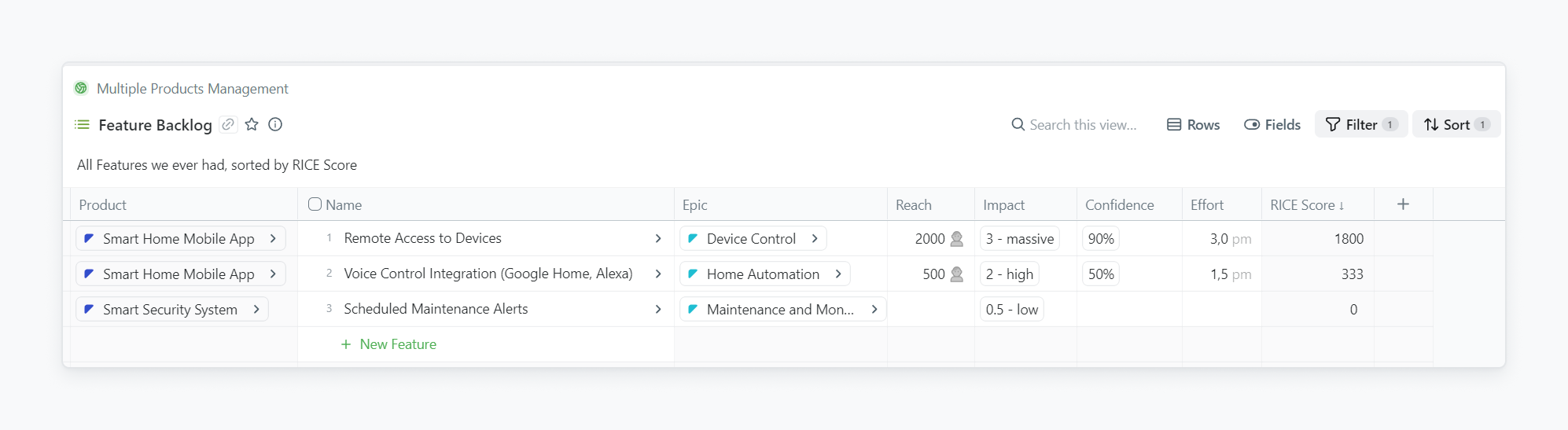Click the plus icon to add a column
1568x430 pixels.
(1403, 204)
